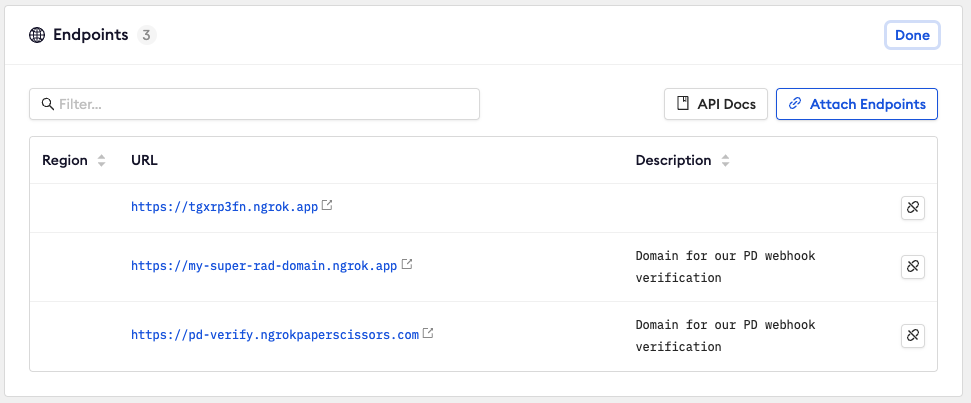Image resolution: width=971 pixels, height=403 pixels.
Task: Open https://my-super-rad-domain.ngrok.app link
Action: point(264,266)
